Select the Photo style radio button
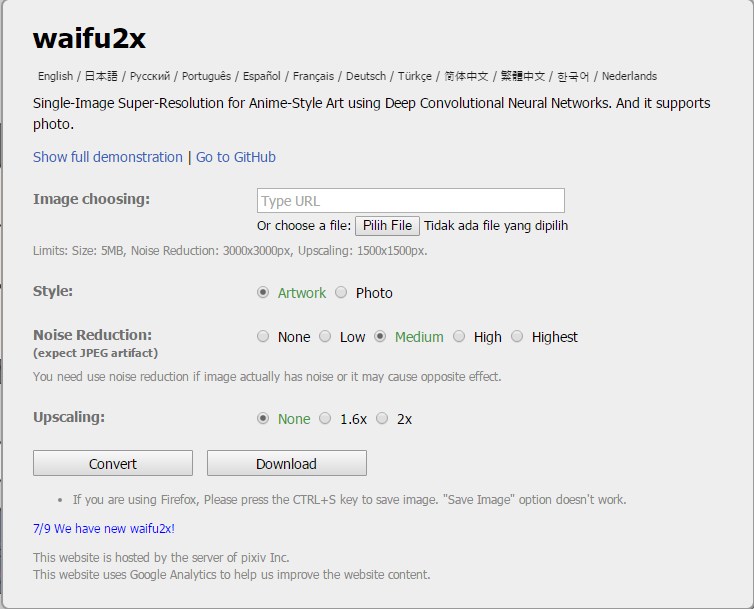This screenshot has height=609, width=754. pos(341,292)
